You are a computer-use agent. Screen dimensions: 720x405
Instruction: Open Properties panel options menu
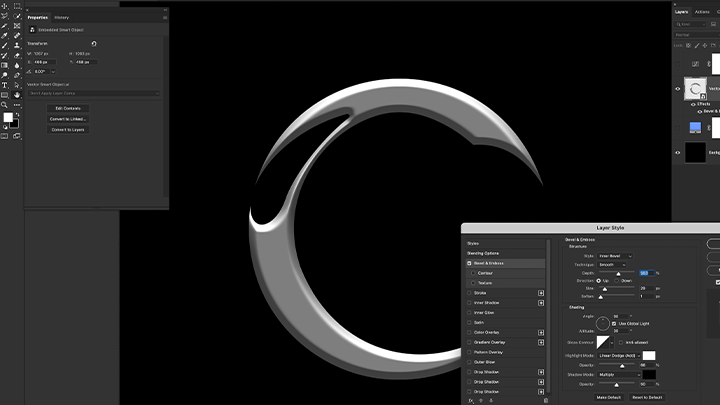pyautogui.click(x=165, y=18)
